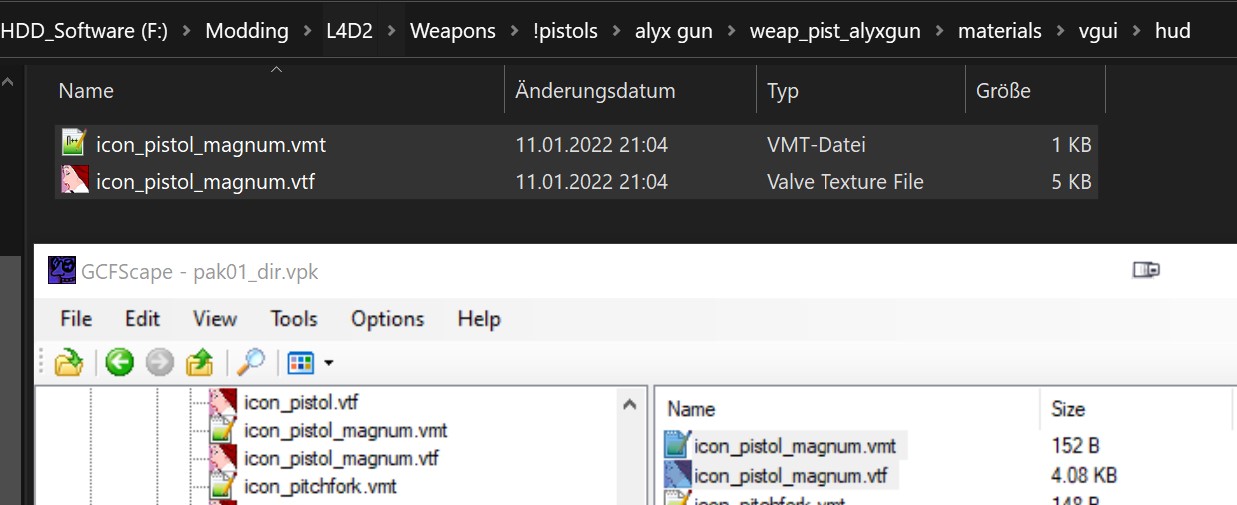Click the Views toolbar icon in GCFScape
Screen dimensions: 1237x505
[301, 362]
